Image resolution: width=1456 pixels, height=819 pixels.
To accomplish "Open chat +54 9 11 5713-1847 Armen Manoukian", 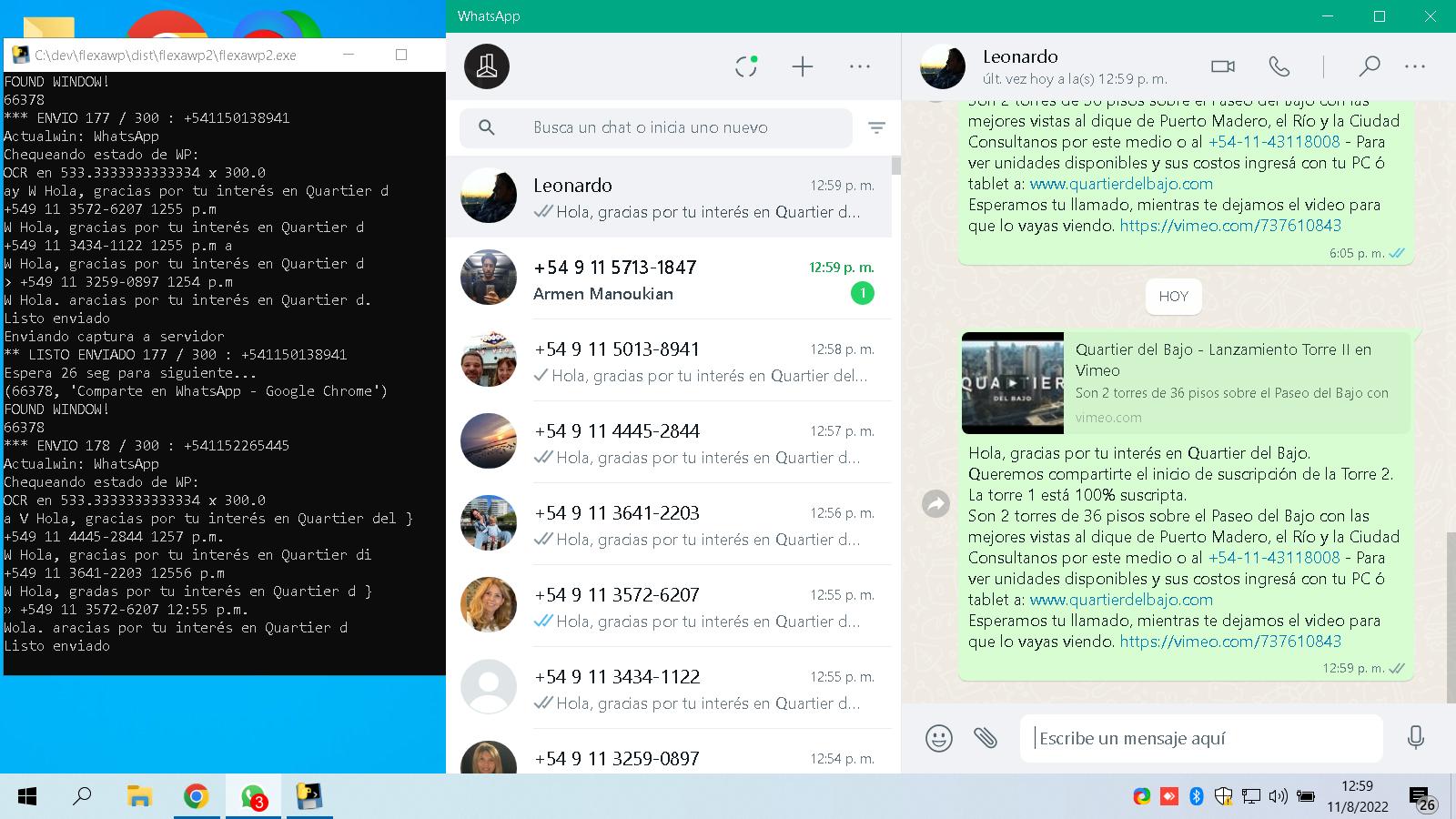I will 669,278.
